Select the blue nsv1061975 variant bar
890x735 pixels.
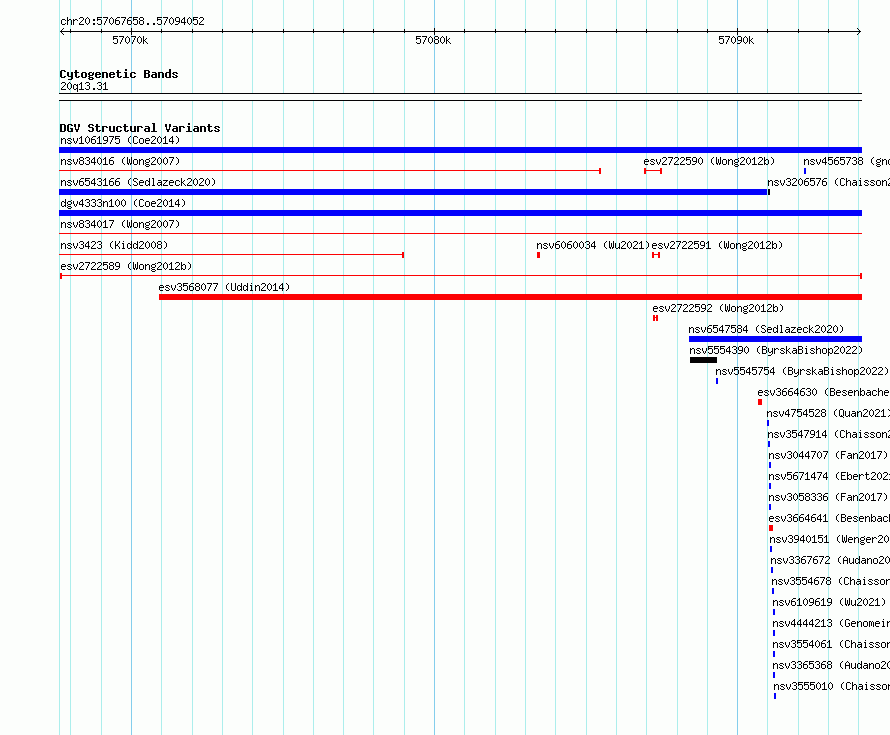click(460, 150)
